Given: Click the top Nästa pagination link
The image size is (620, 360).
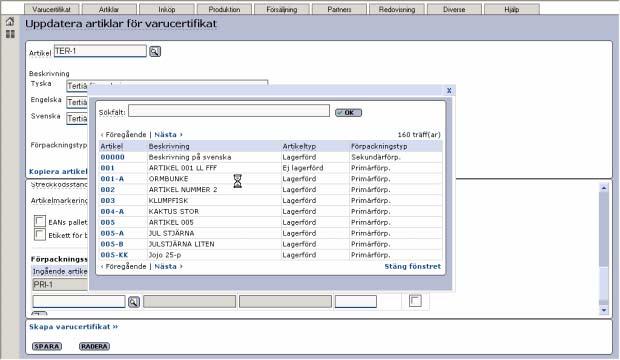Looking at the screenshot, I should pyautogui.click(x=168, y=135).
